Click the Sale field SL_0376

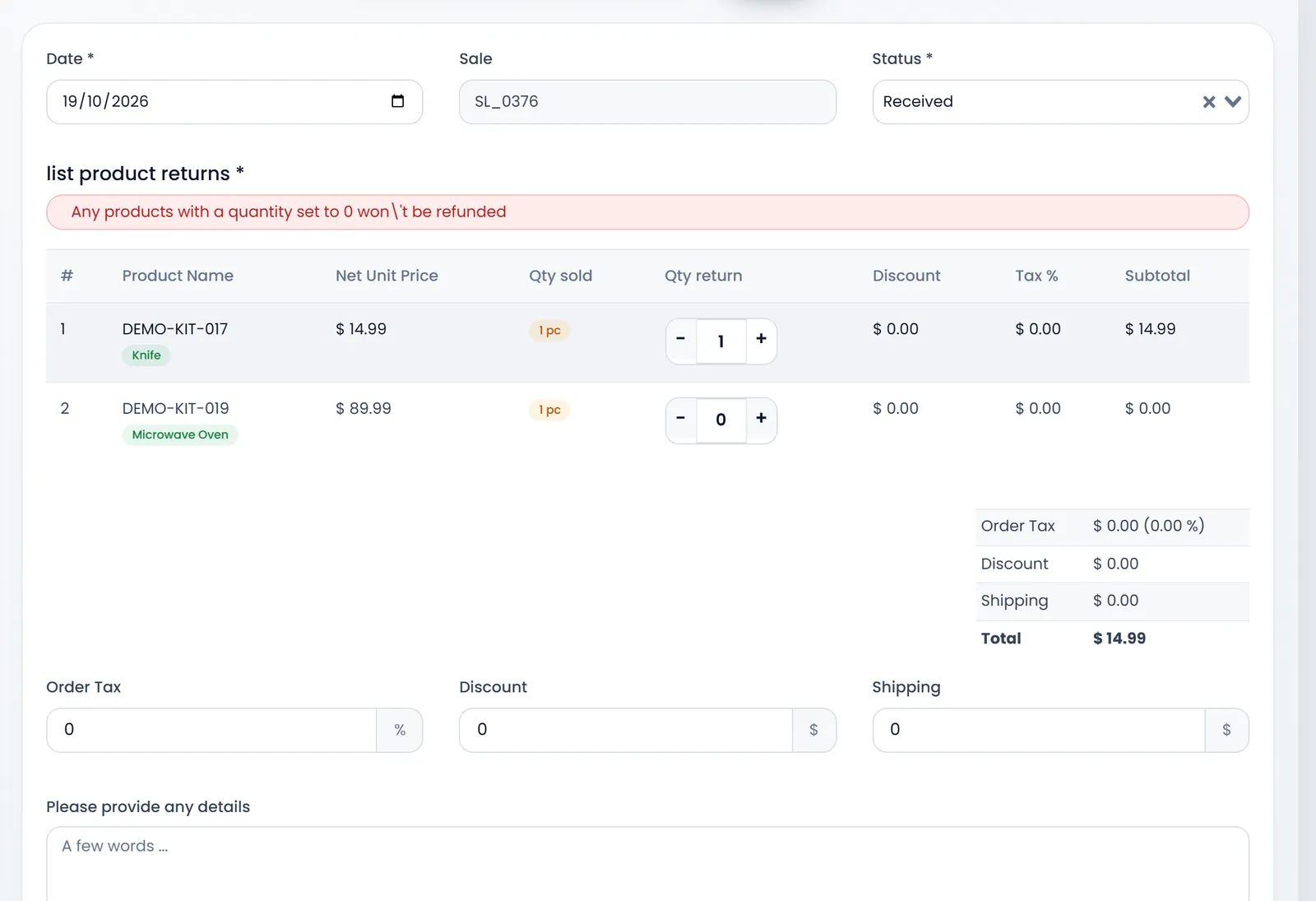[x=647, y=102]
